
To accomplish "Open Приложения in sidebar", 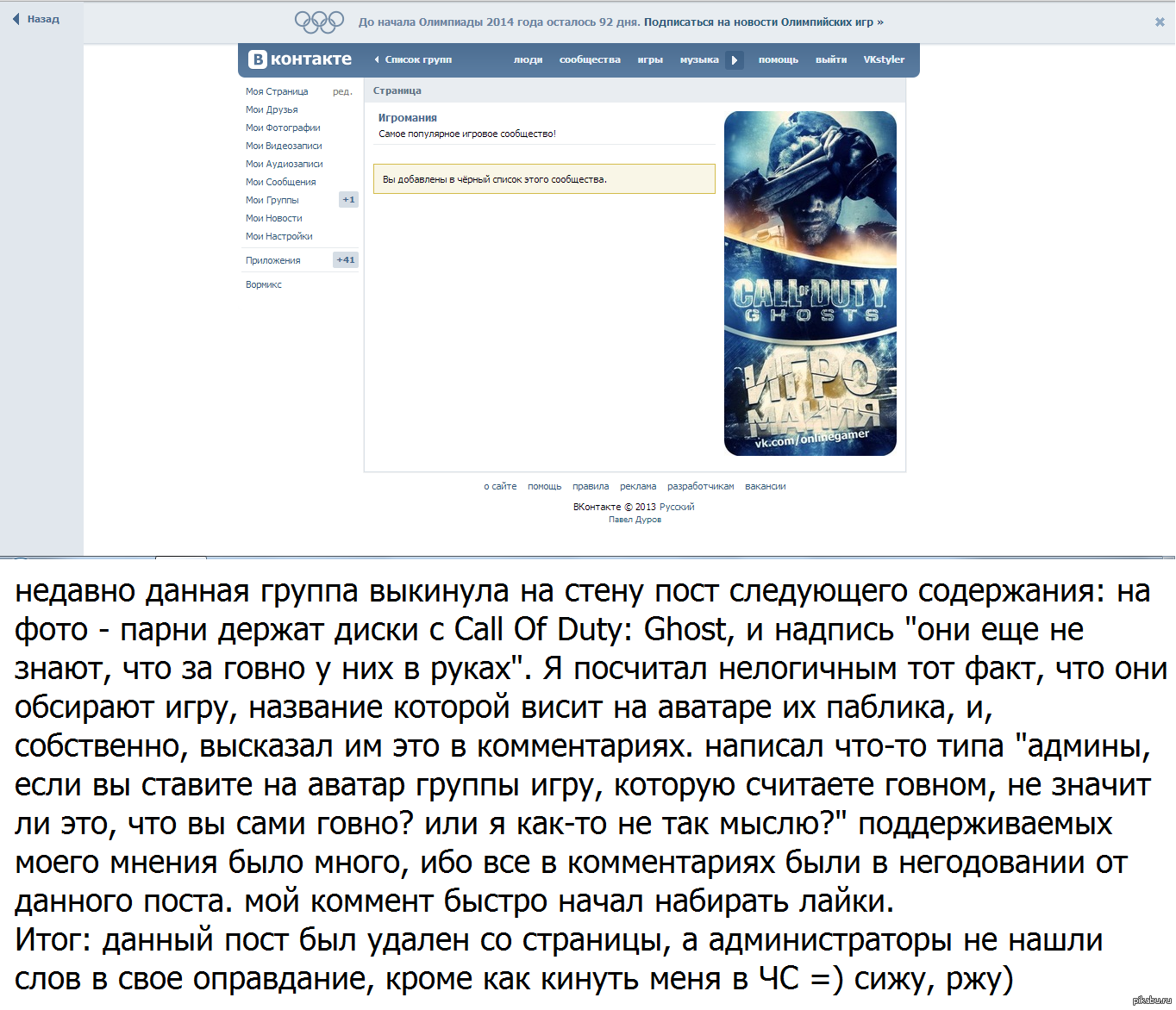I will [273, 260].
